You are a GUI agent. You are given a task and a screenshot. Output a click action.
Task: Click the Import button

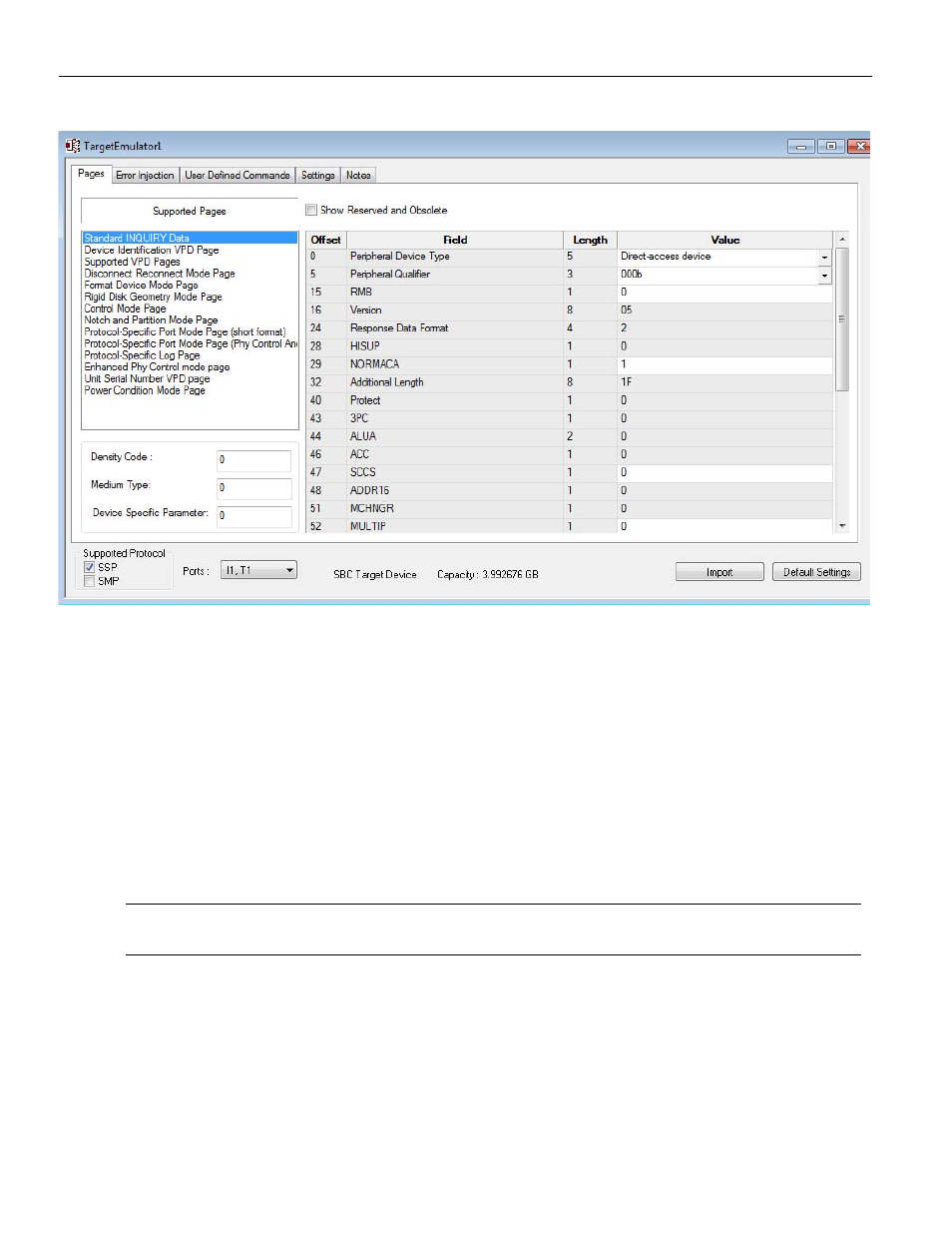point(719,572)
